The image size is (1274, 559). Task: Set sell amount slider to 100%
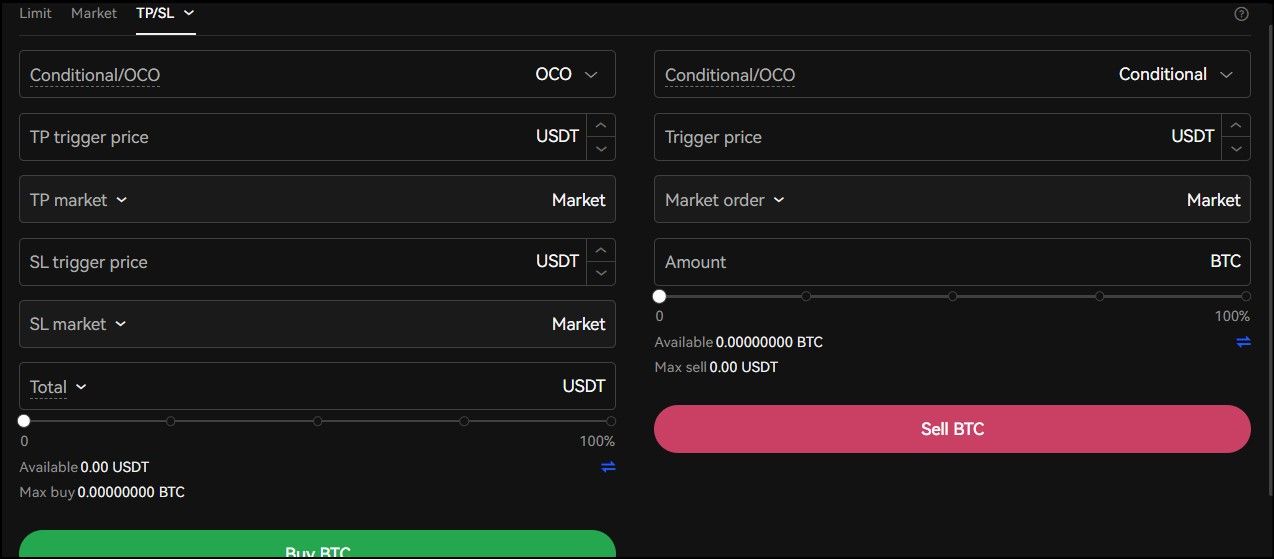click(x=1246, y=296)
